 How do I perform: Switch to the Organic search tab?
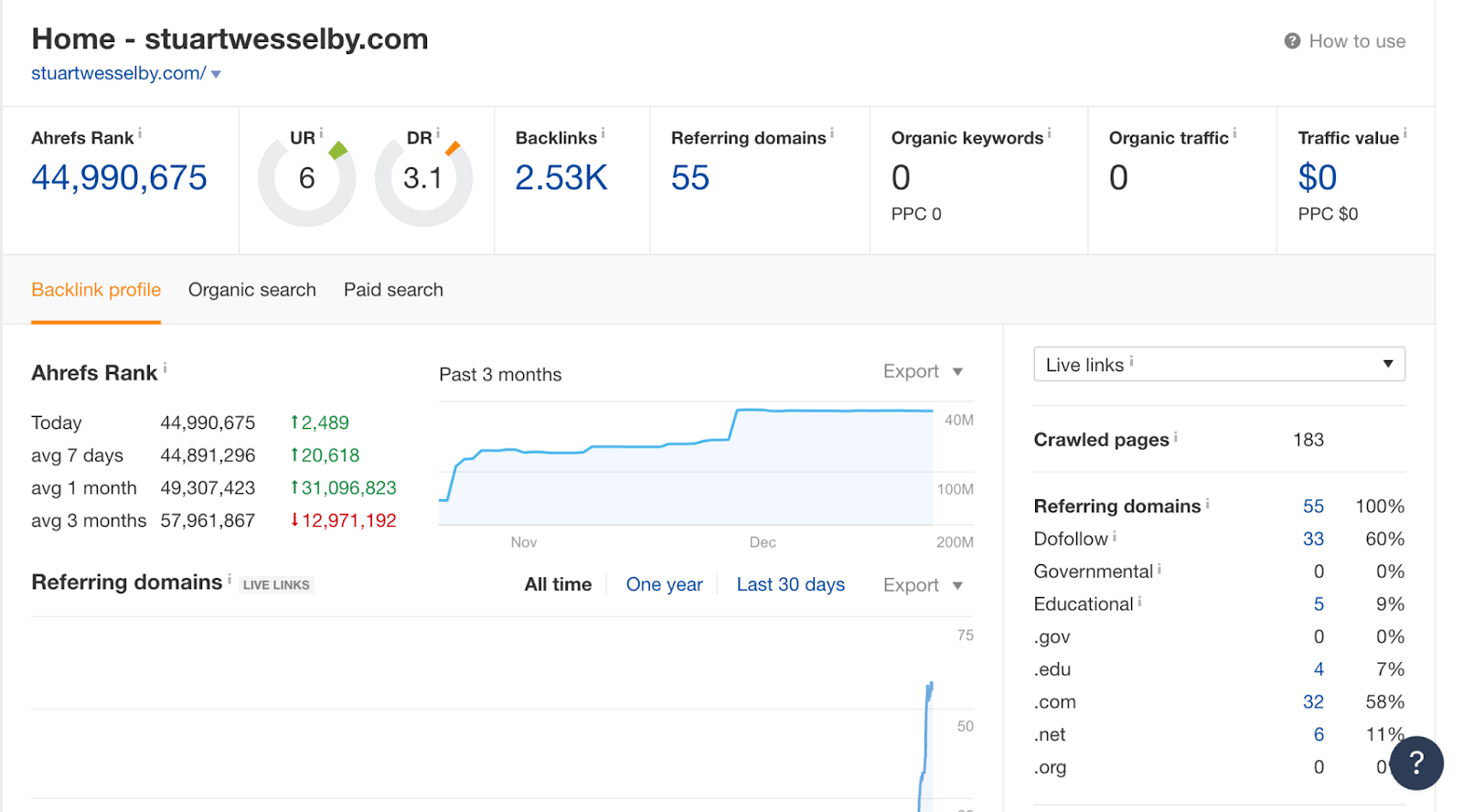click(252, 290)
